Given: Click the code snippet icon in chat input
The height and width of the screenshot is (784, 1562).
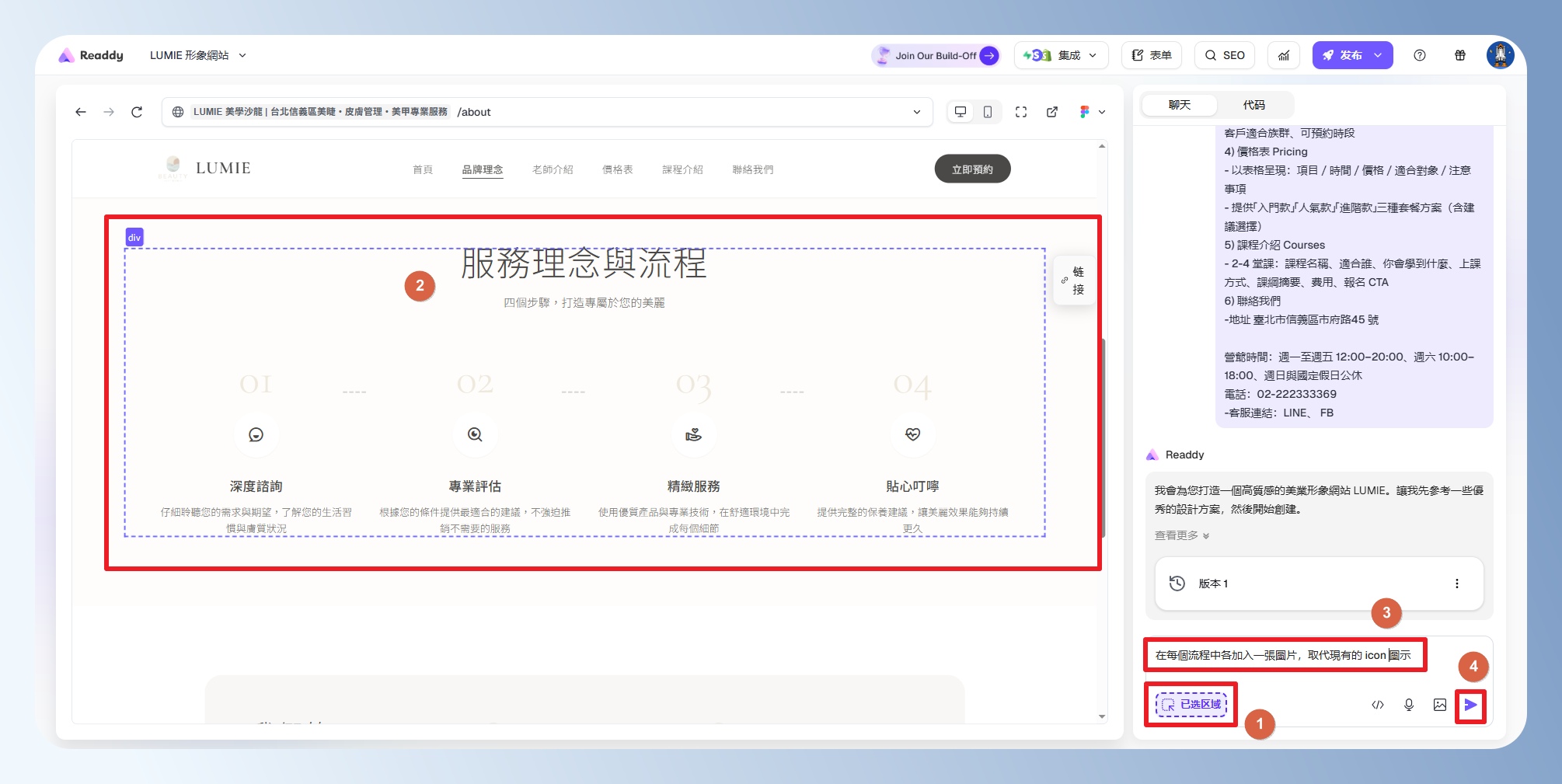Looking at the screenshot, I should click(1377, 705).
